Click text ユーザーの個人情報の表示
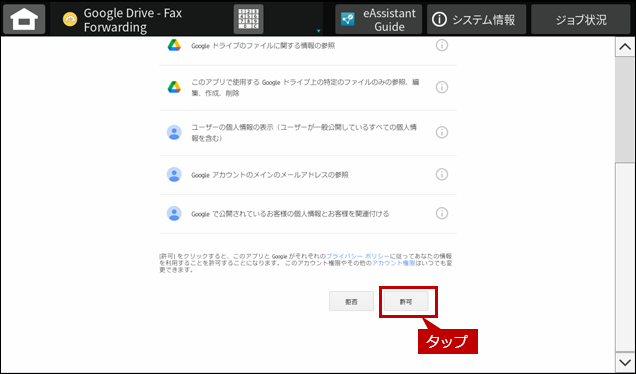The image size is (636, 374). tap(304, 133)
